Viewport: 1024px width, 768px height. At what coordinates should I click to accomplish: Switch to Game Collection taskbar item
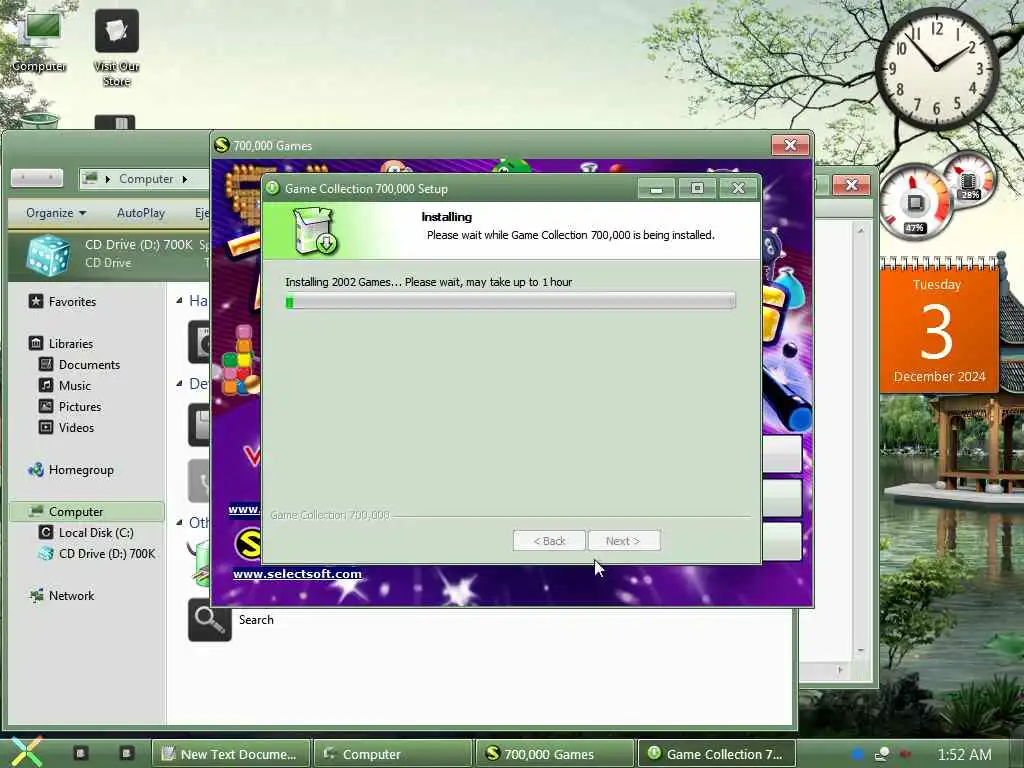tap(716, 754)
